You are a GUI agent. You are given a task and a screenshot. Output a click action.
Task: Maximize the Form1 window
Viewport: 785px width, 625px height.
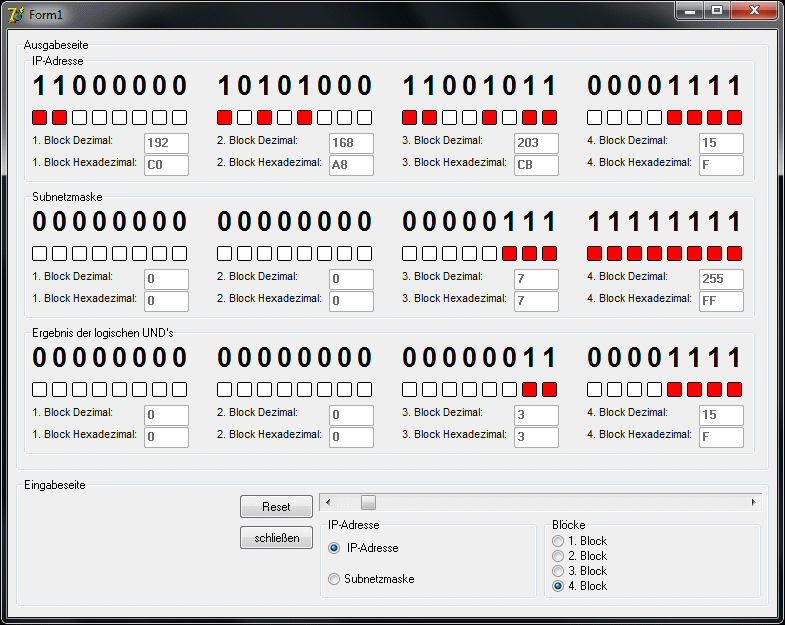[717, 11]
